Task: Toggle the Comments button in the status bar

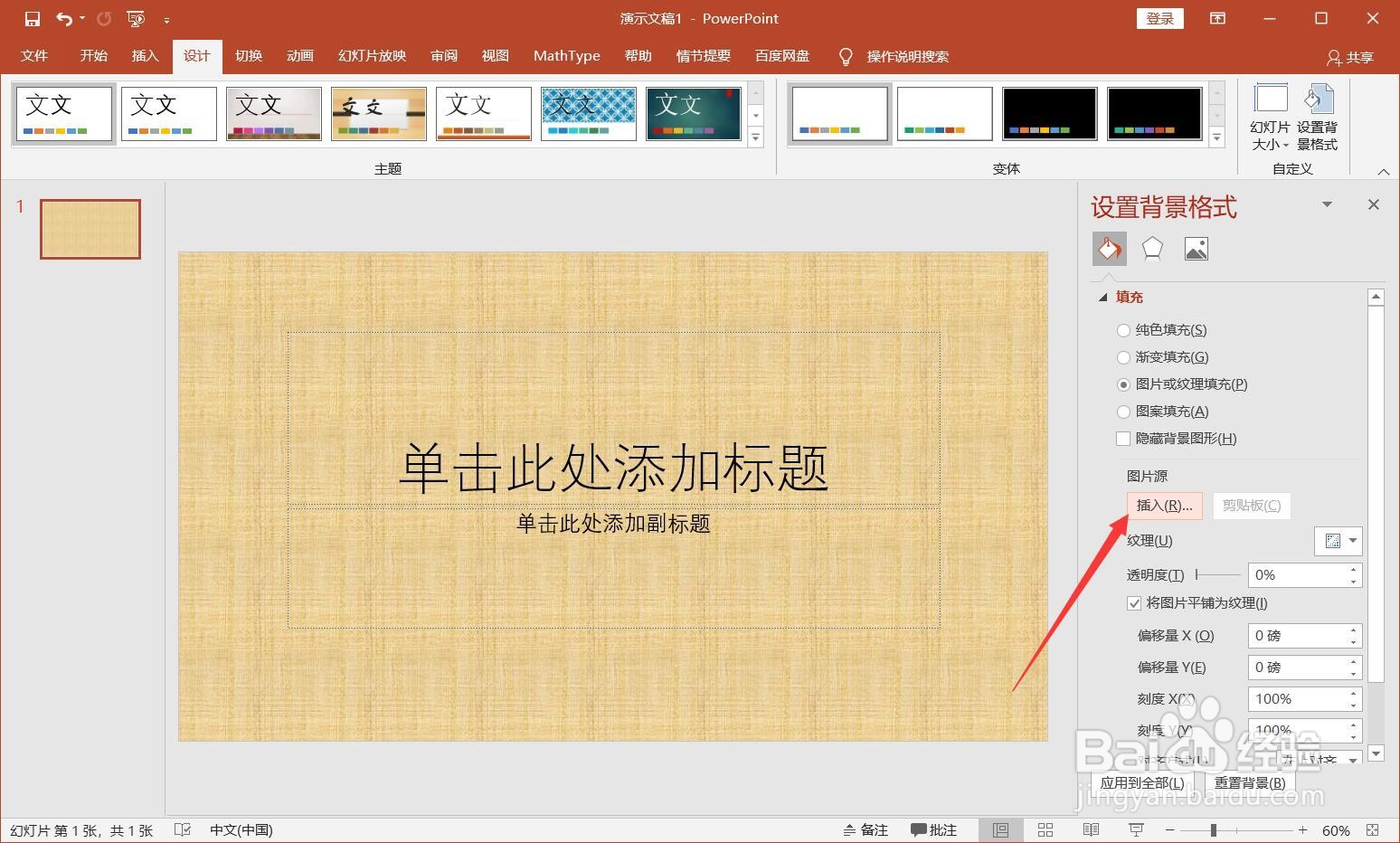Action: [x=933, y=829]
